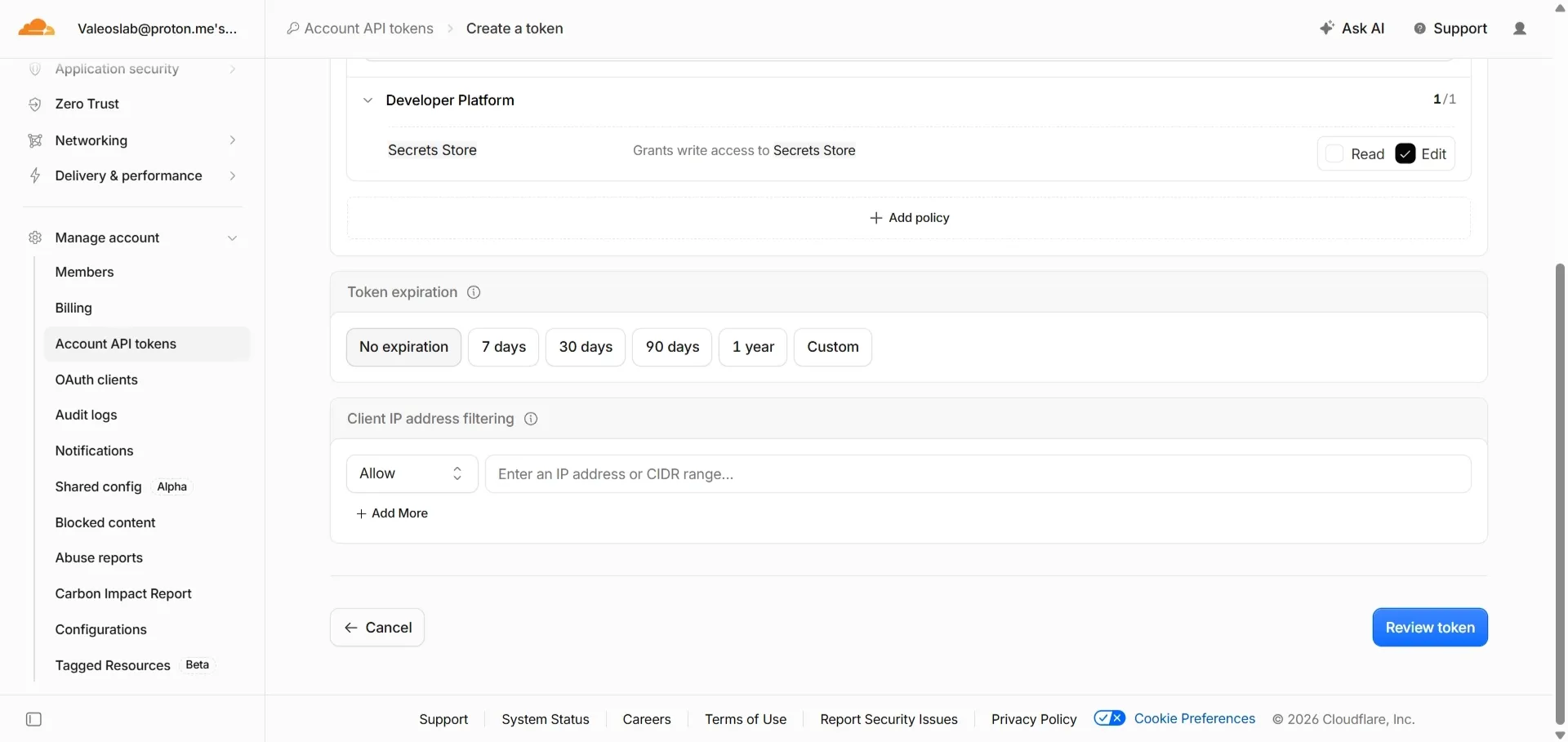1568x742 pixels.
Task: Uncheck the Edit checkbox for Secrets Store
Action: click(x=1405, y=153)
